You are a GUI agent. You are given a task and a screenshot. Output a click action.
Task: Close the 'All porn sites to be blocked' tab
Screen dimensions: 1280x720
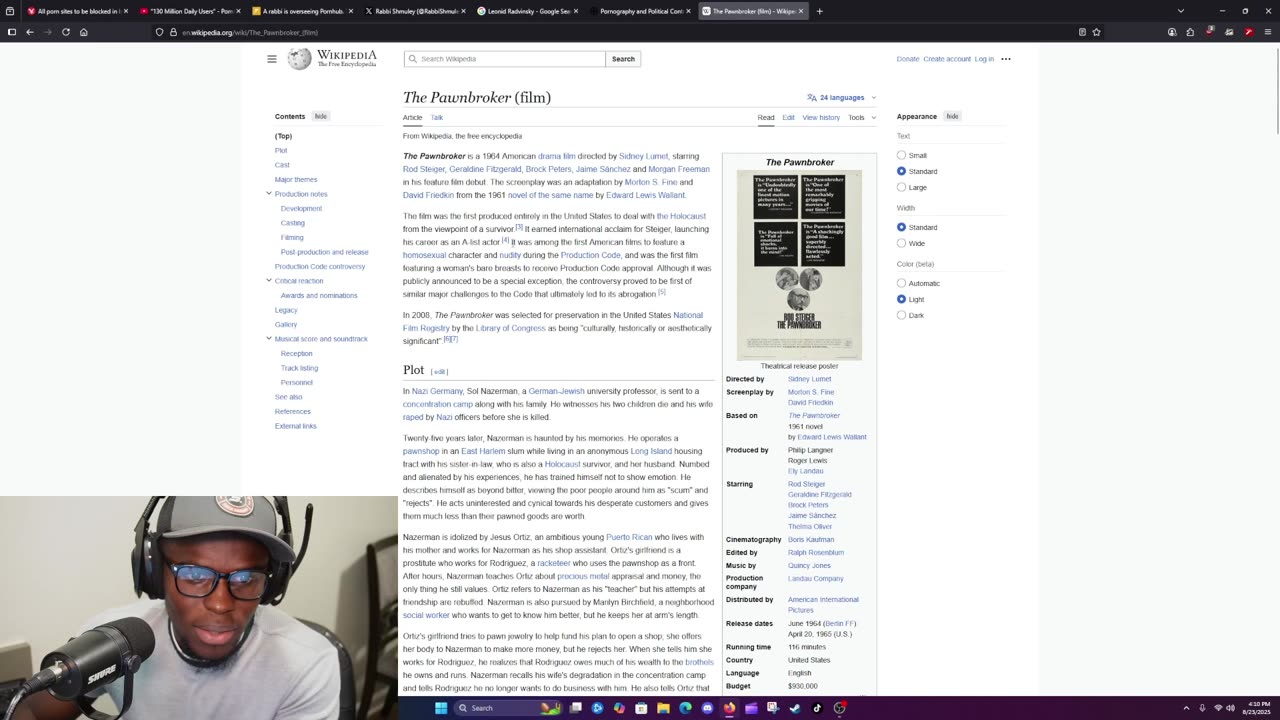point(126,11)
